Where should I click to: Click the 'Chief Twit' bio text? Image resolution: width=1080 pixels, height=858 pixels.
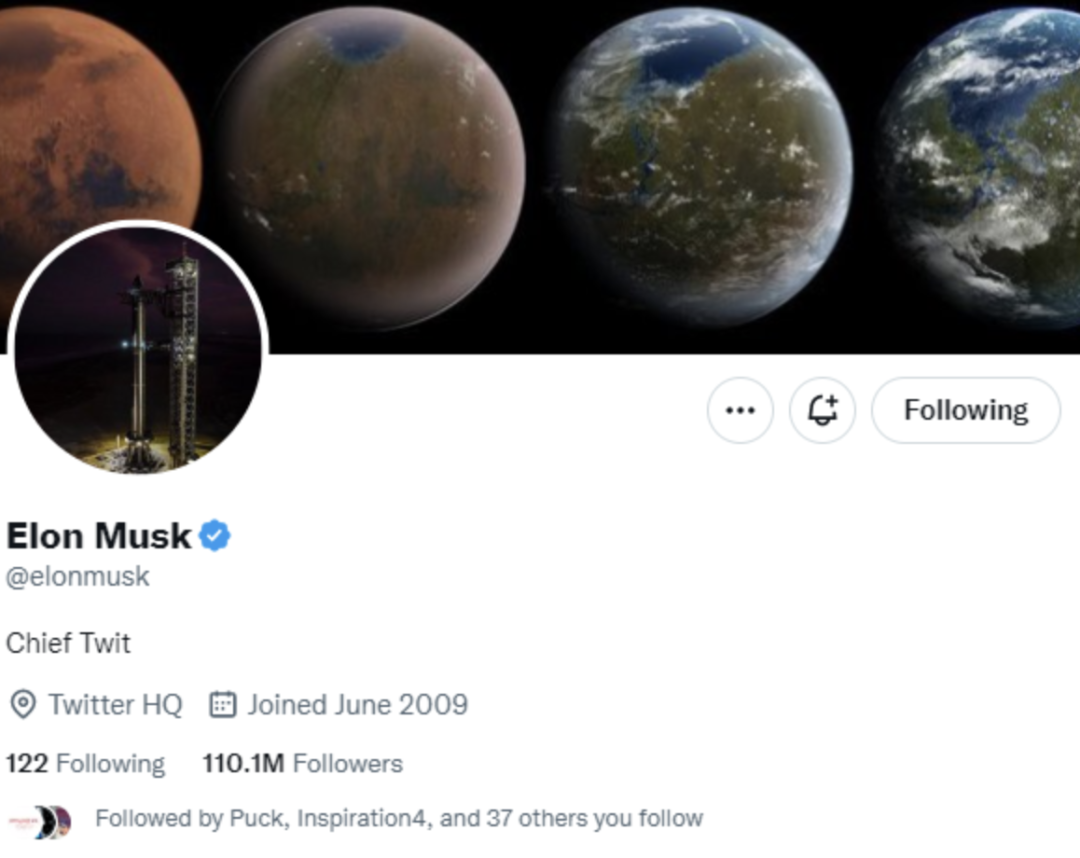(x=68, y=642)
